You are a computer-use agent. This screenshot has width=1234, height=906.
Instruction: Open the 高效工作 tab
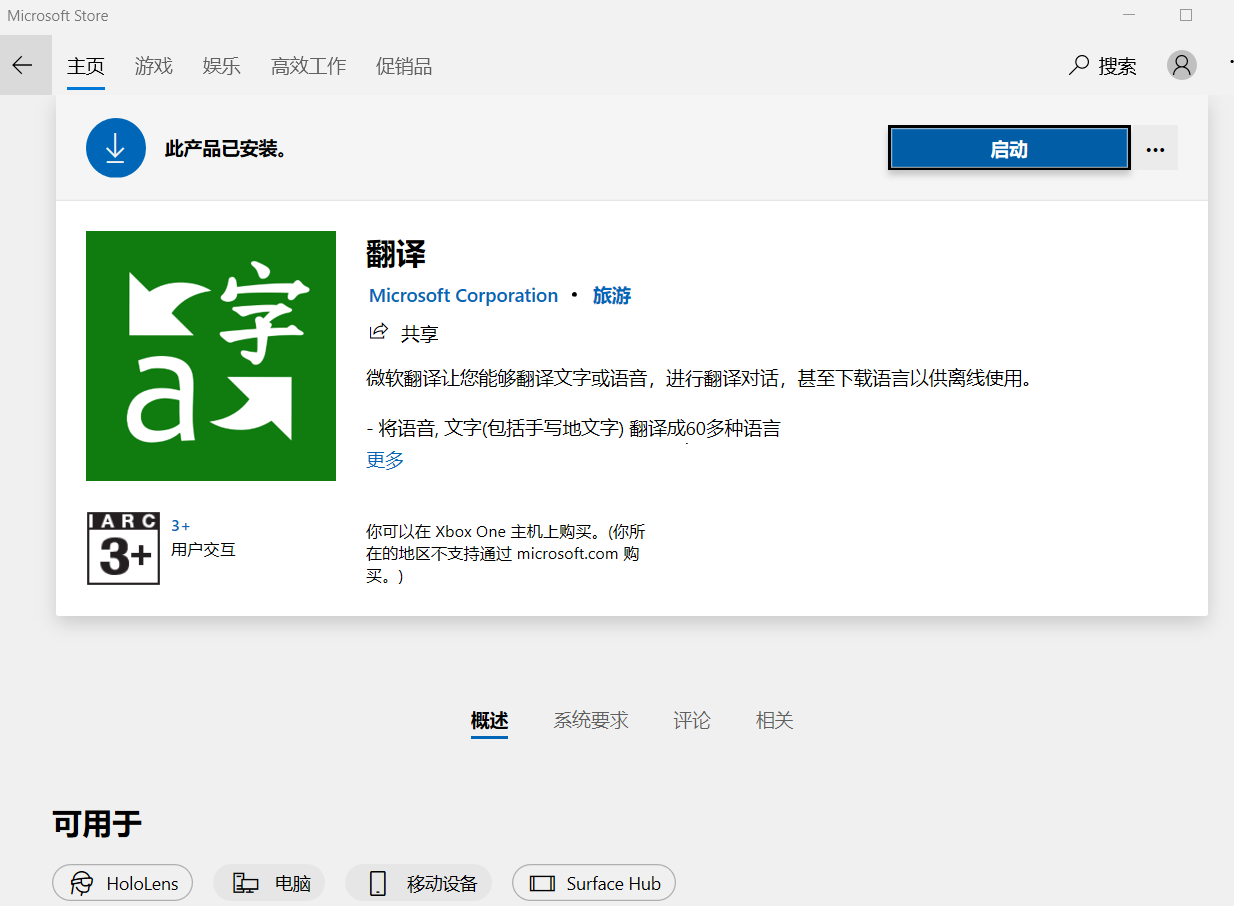tap(309, 66)
